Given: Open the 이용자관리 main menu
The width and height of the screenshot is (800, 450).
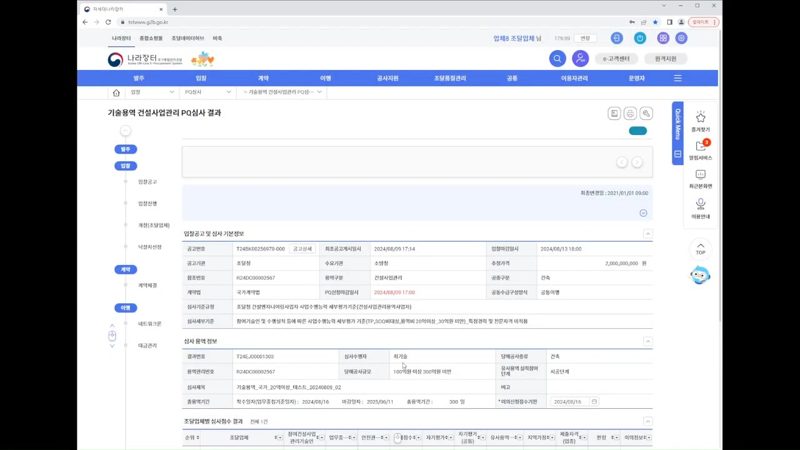Looking at the screenshot, I should [574, 79].
